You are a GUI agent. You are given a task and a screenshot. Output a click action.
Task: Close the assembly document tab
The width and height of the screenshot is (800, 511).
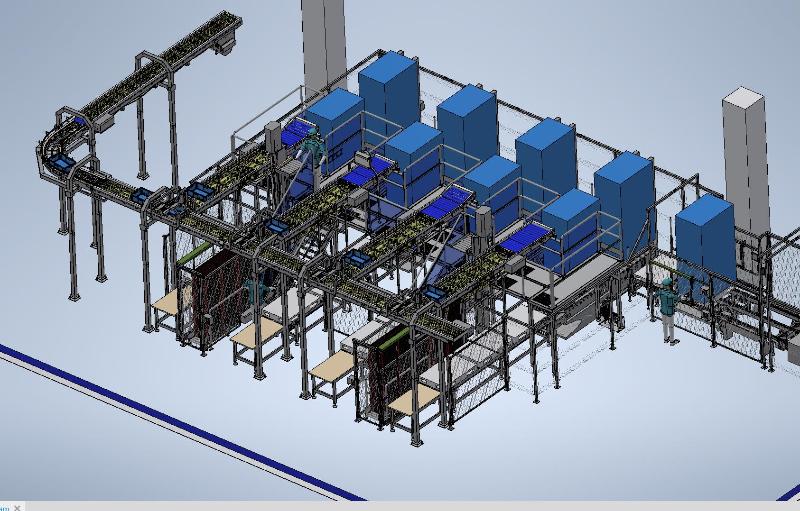[x=17, y=507]
